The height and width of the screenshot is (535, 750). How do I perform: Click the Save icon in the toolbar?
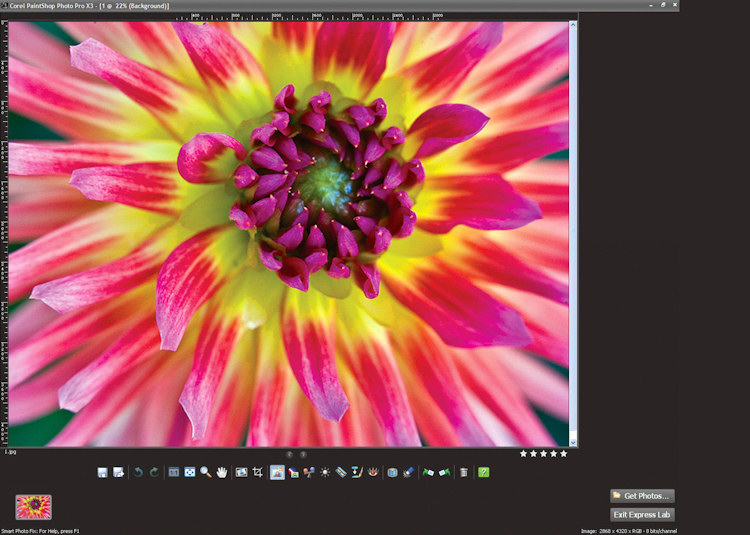coord(102,471)
